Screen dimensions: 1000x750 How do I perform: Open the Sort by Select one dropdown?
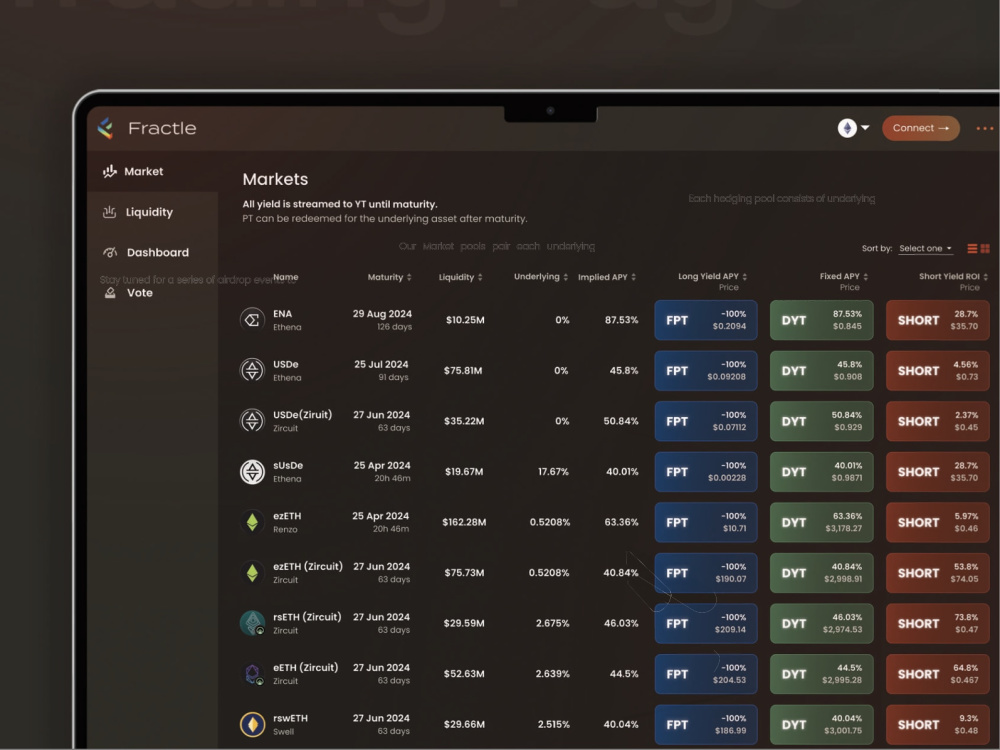(925, 248)
